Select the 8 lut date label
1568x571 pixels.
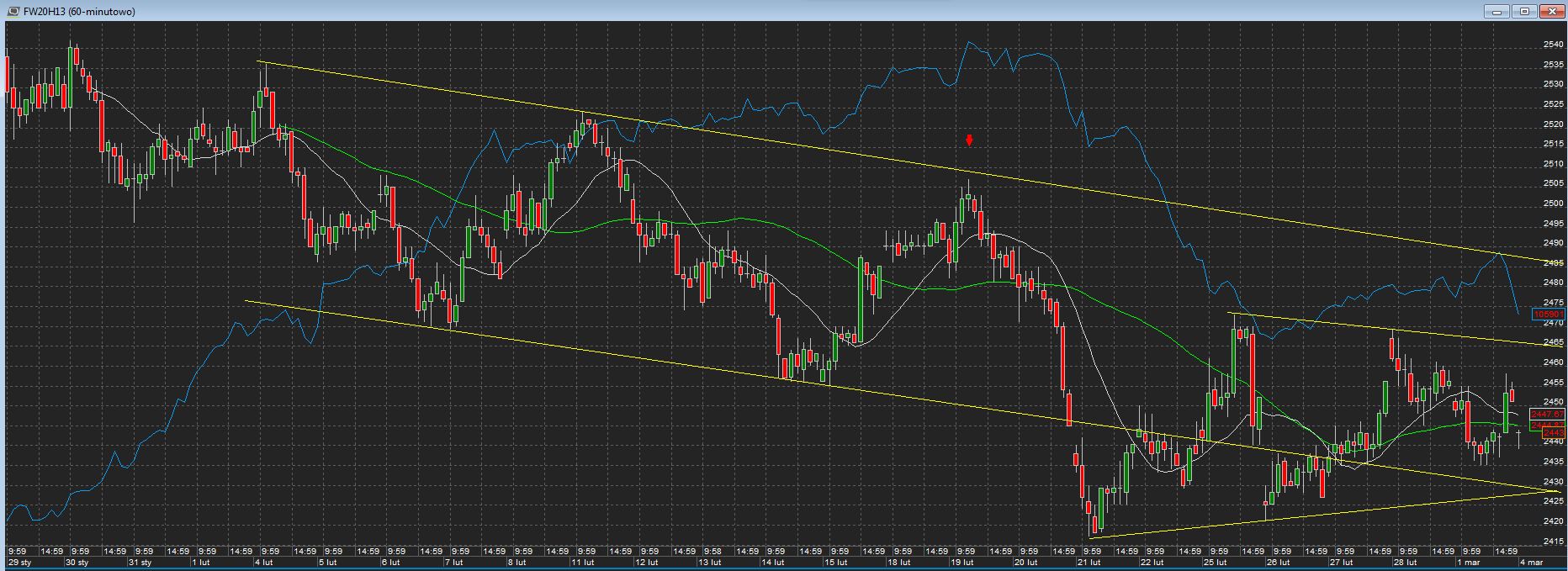point(518,563)
